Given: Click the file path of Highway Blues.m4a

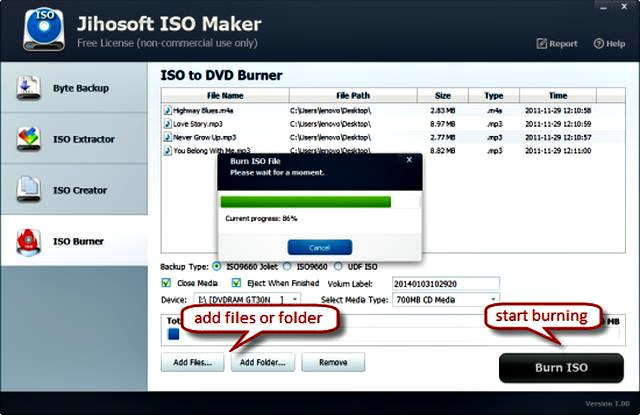Looking at the screenshot, I should pos(330,110).
